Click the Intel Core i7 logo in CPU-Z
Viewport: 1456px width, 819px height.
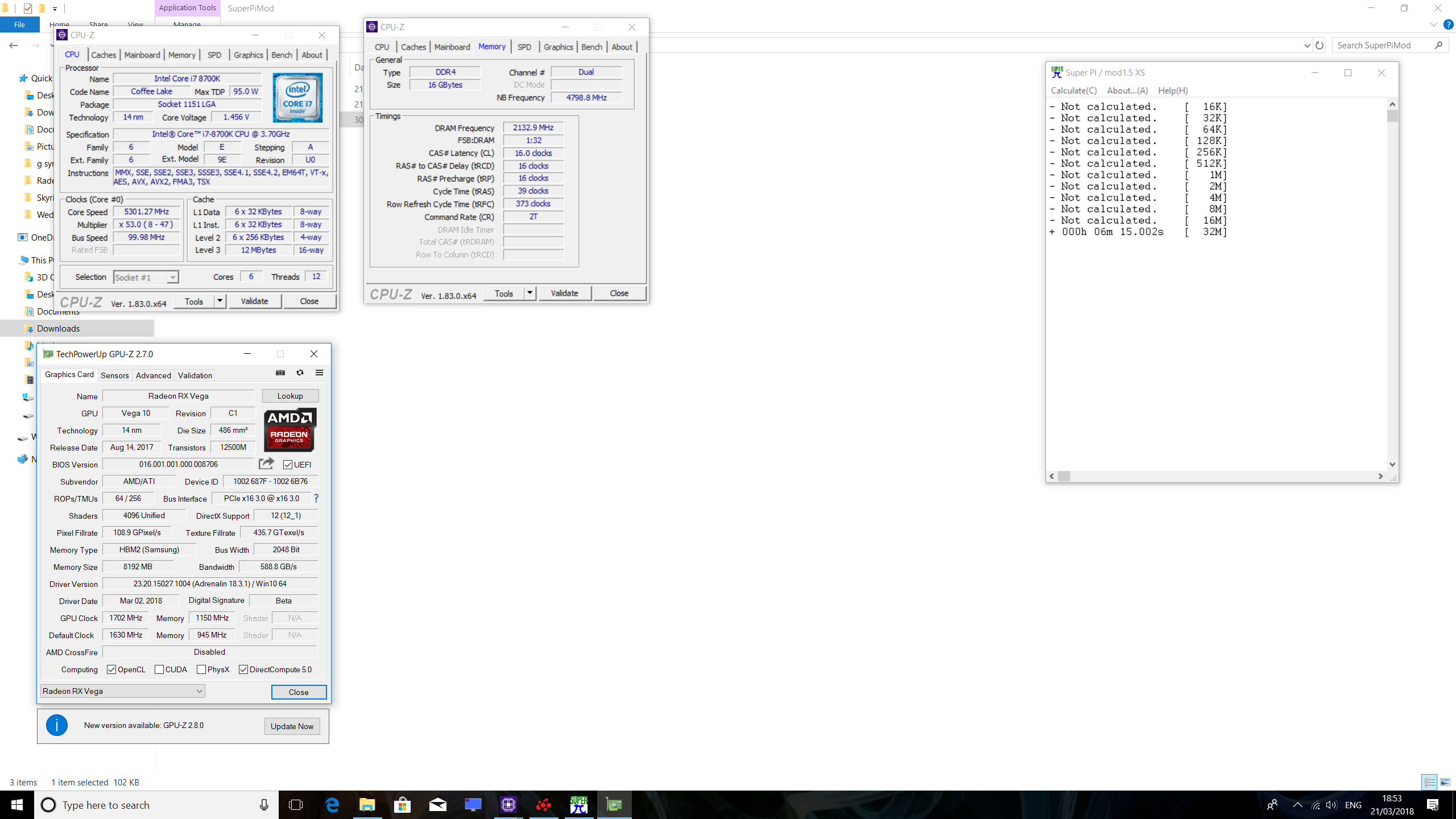tap(297, 97)
